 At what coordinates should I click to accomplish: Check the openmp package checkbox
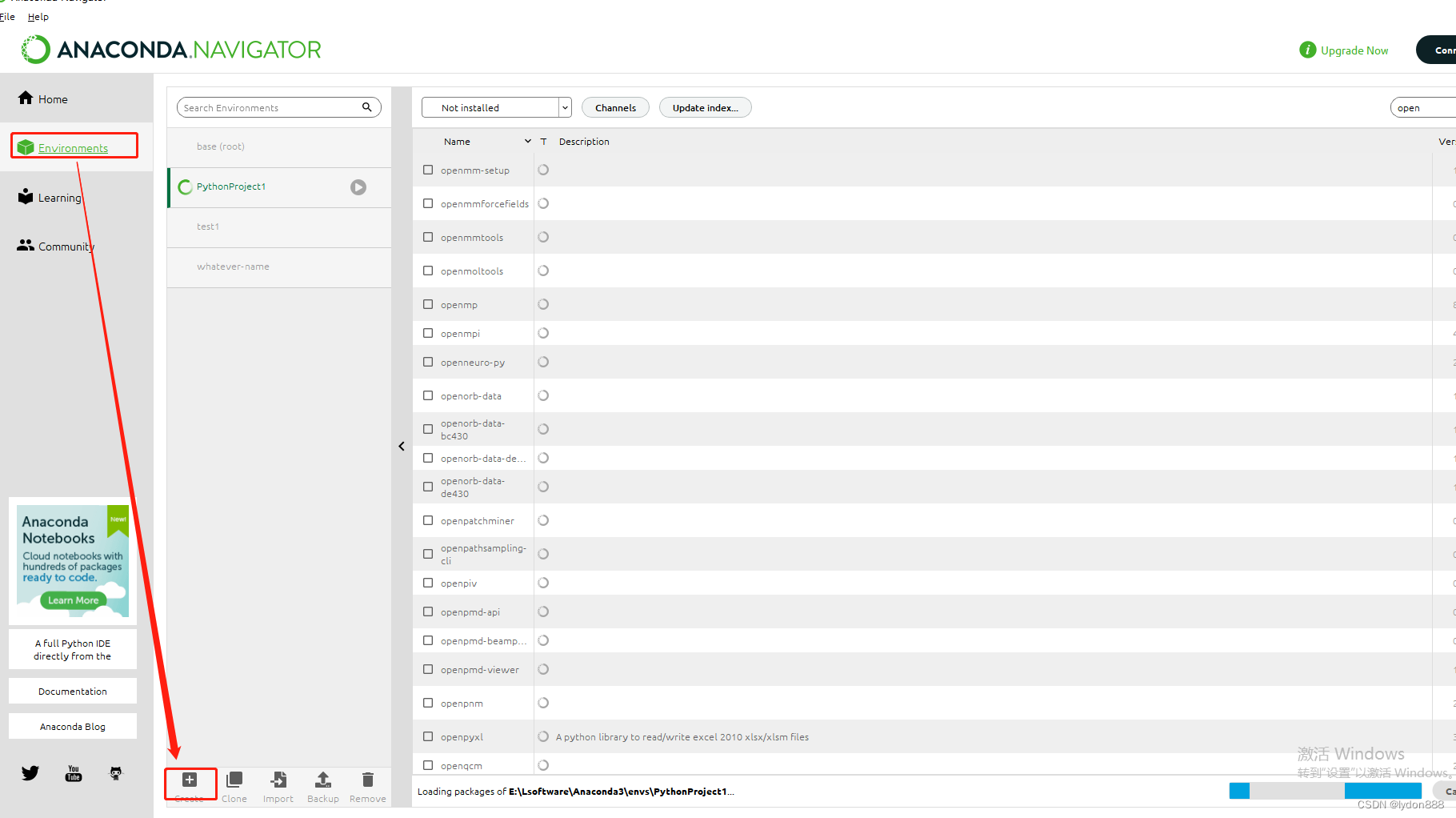[x=428, y=304]
